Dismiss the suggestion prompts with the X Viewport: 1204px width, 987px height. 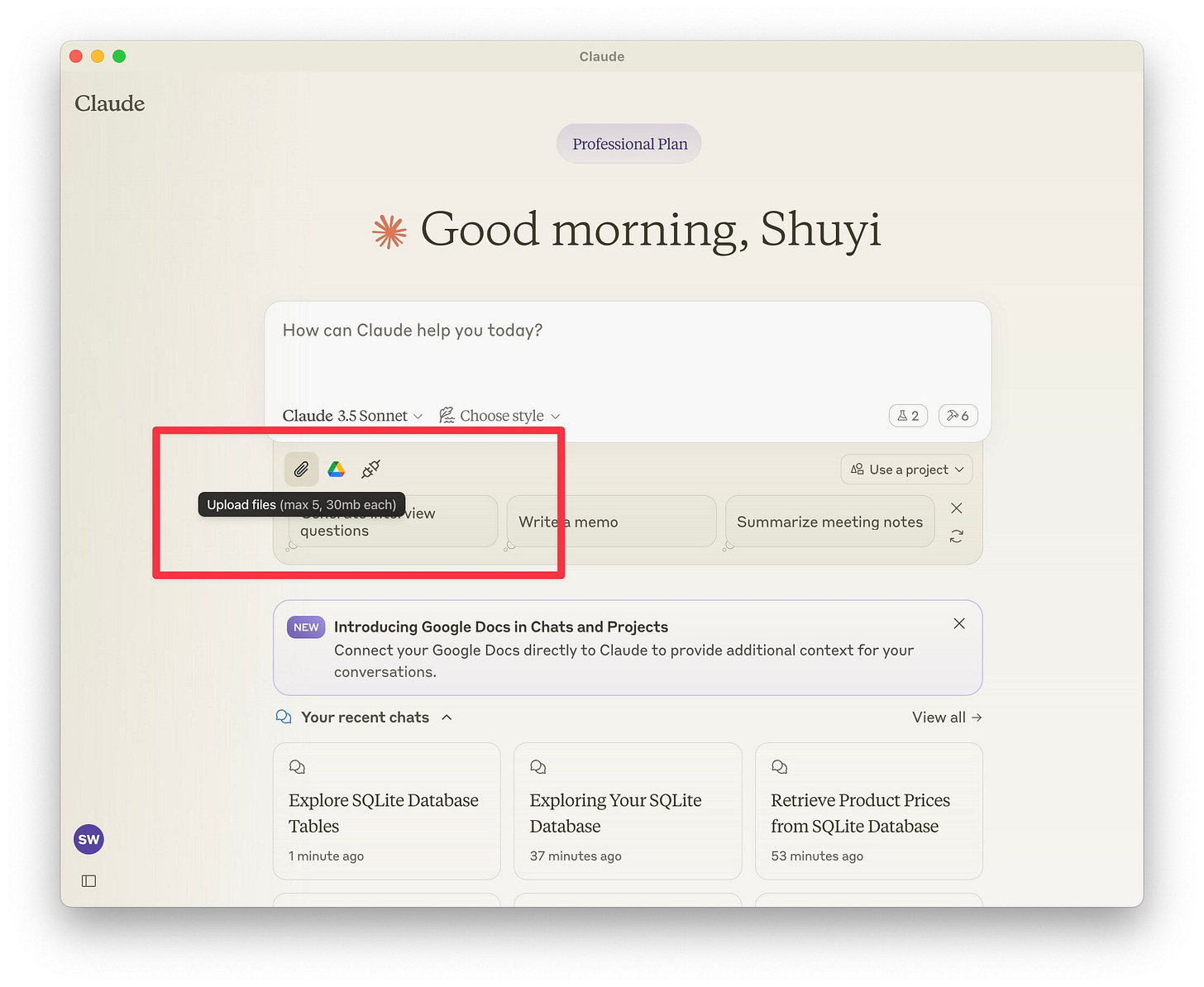click(x=957, y=508)
